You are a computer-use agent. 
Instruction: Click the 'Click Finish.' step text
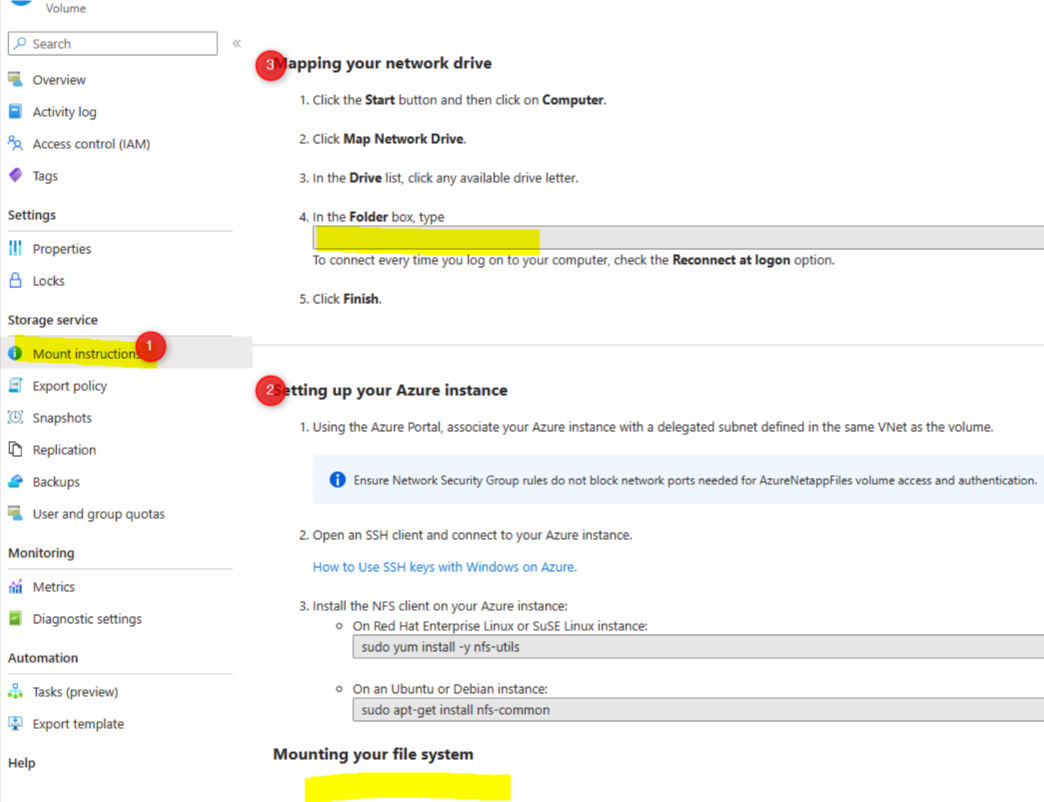point(347,299)
